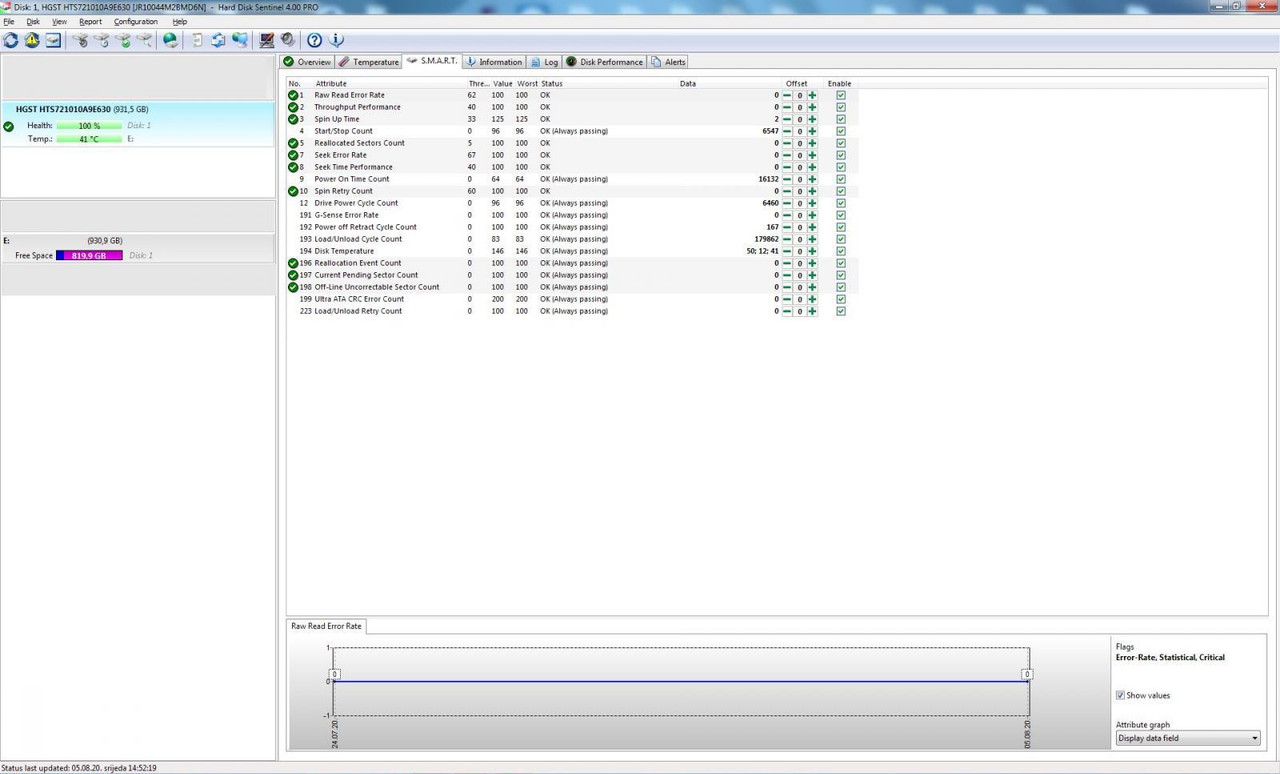Toggle Enable checkbox for G-Sense Error Rate

(841, 215)
